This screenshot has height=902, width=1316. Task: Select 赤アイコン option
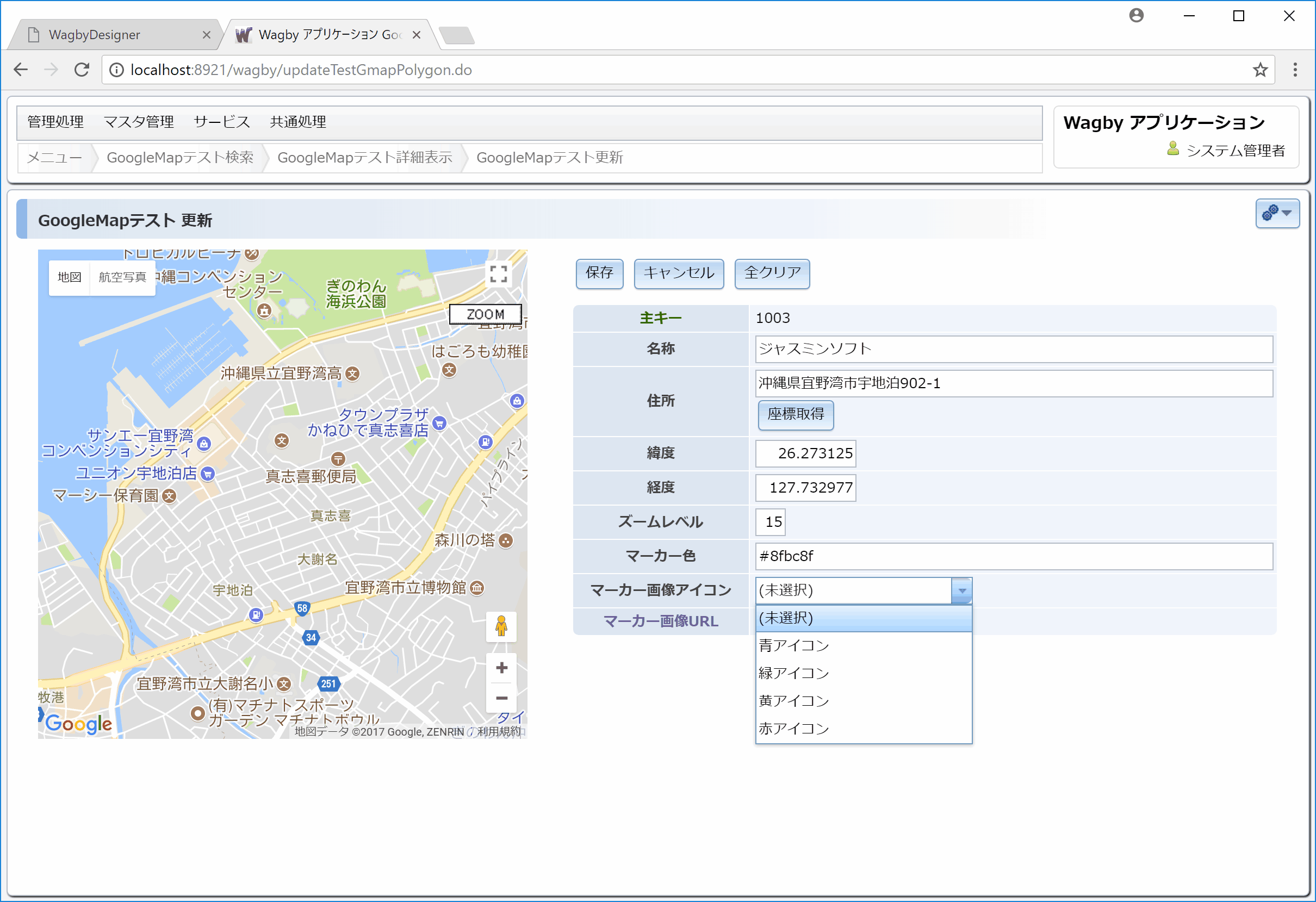(864, 729)
